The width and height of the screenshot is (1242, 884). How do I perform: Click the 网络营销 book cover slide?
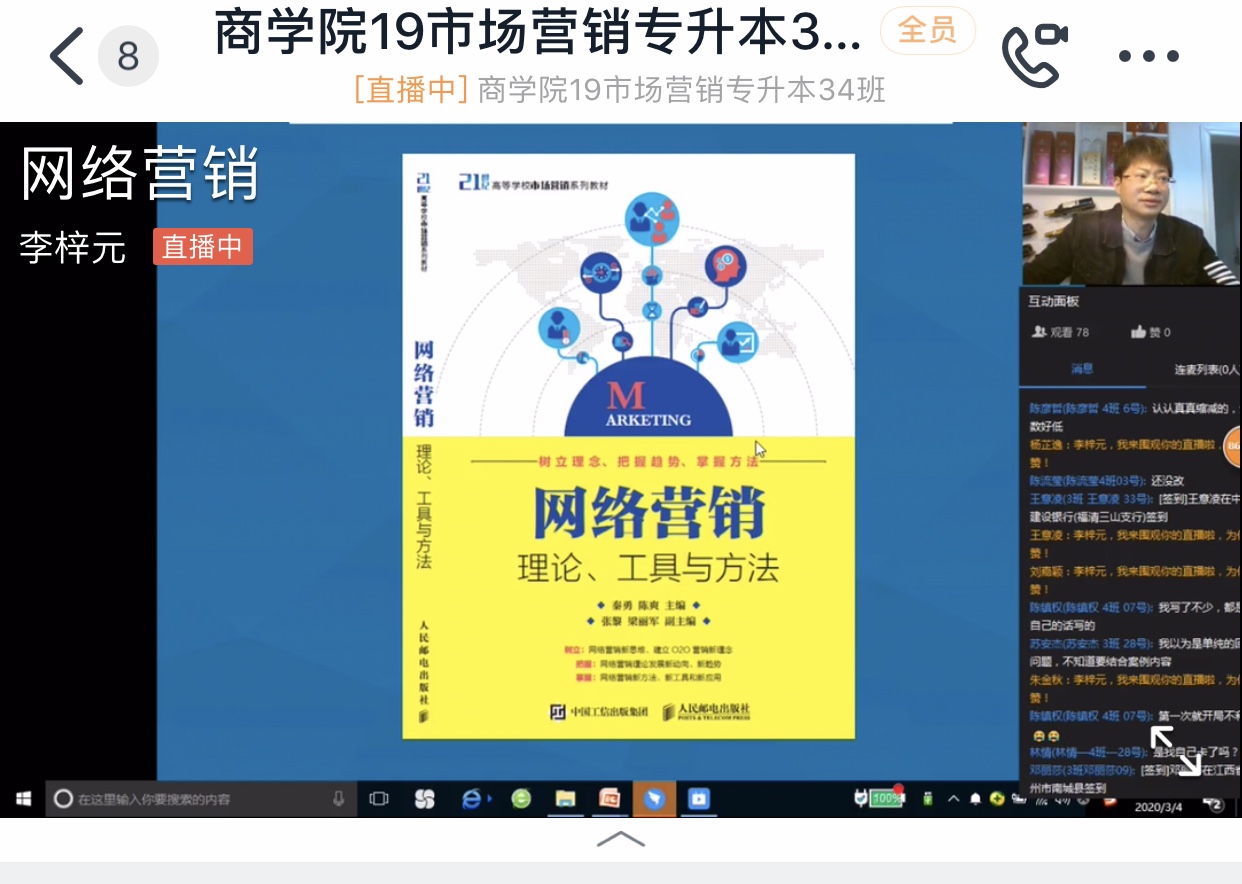(628, 446)
